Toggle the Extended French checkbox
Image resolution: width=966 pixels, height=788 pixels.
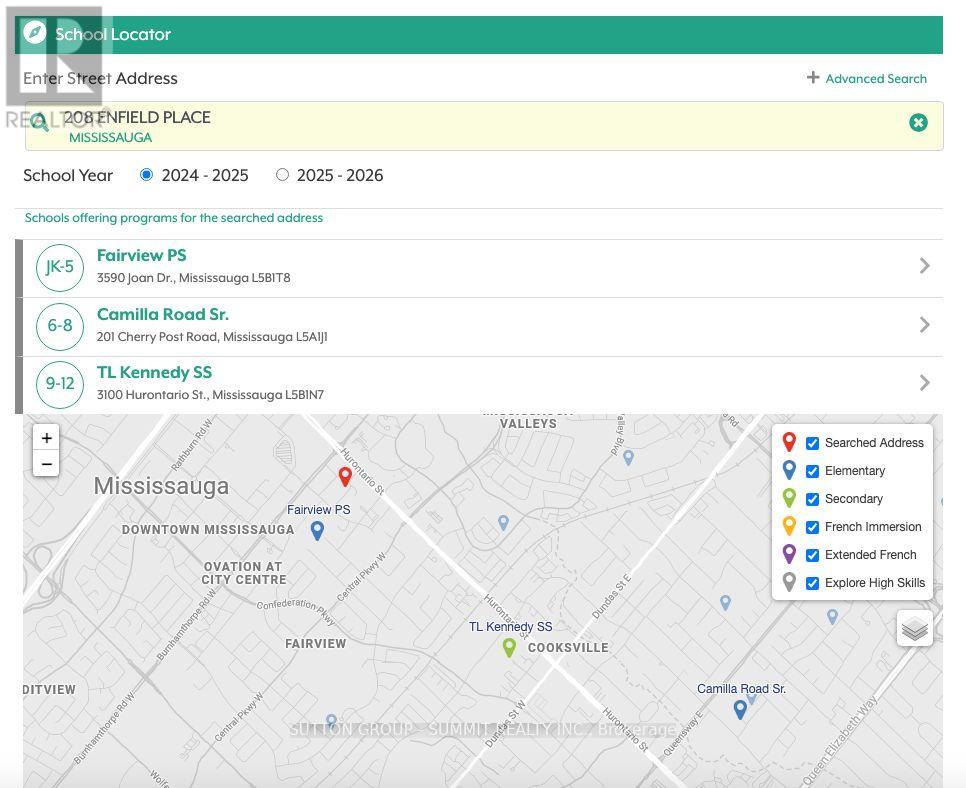tap(813, 555)
